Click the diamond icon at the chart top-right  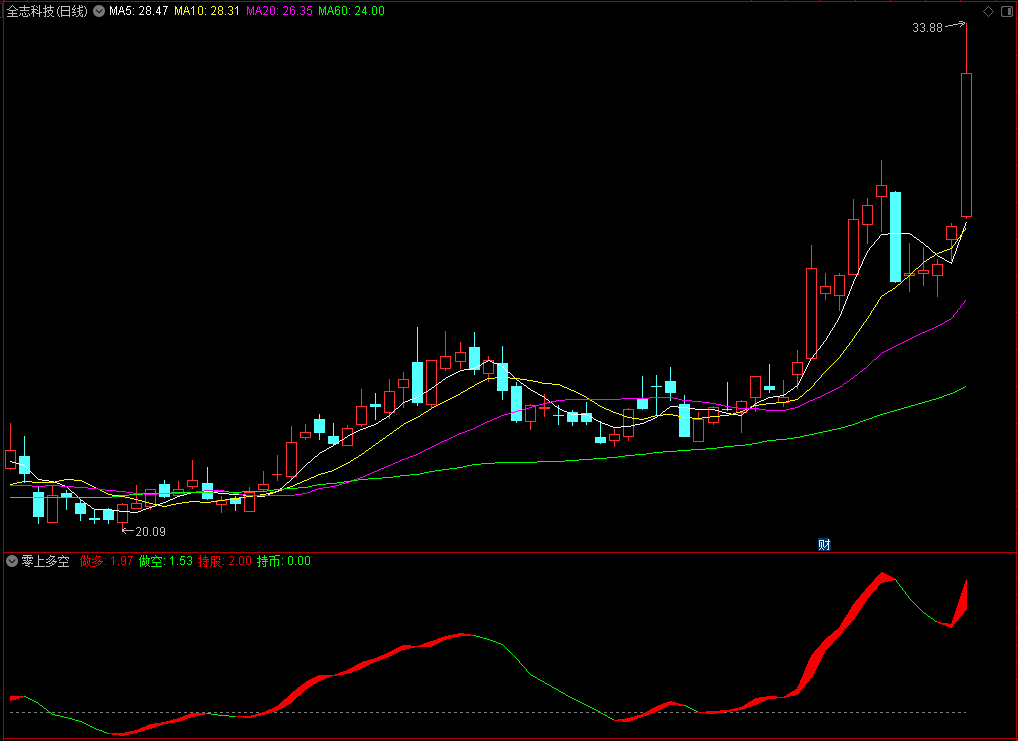click(x=988, y=11)
